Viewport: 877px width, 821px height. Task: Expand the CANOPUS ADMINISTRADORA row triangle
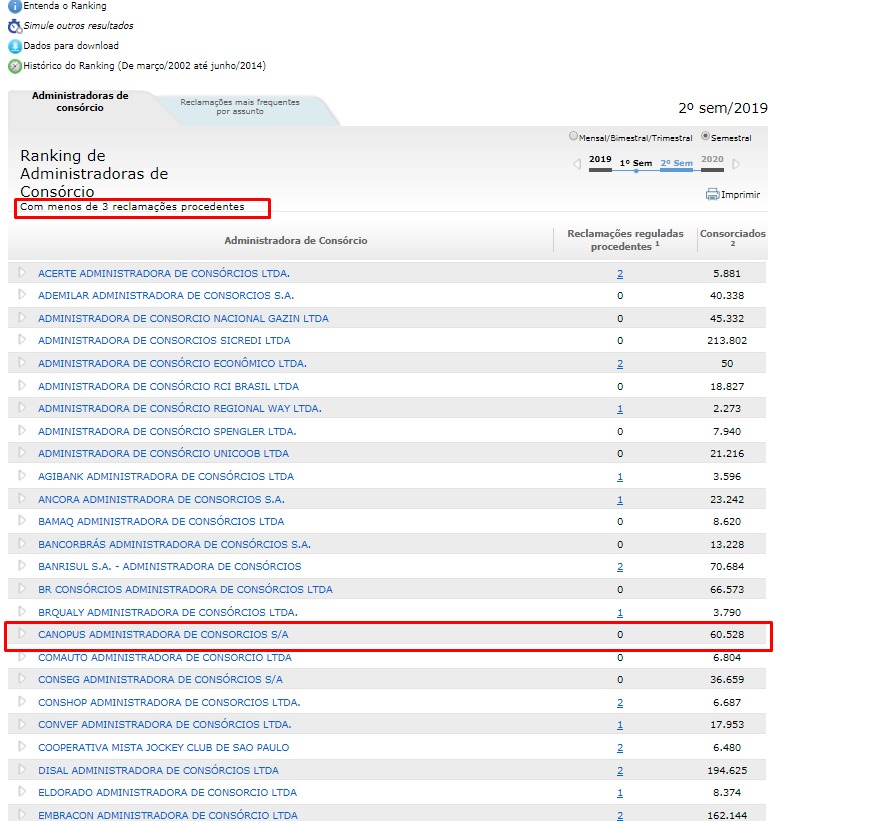[22, 633]
